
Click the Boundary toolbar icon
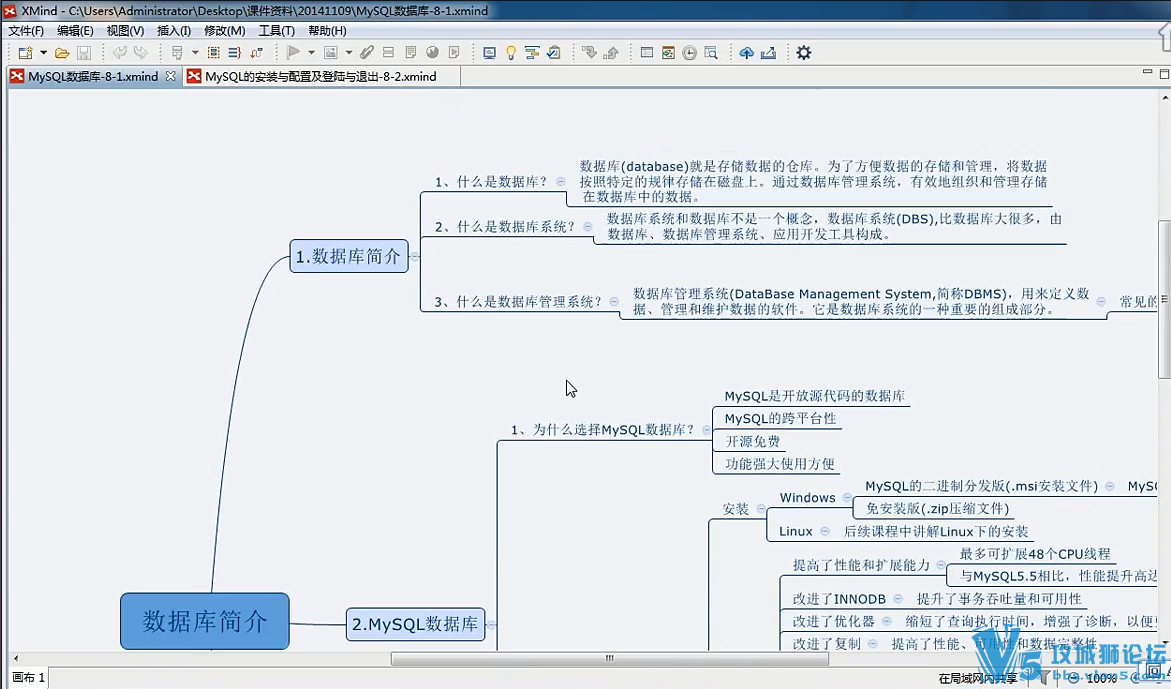pos(214,52)
